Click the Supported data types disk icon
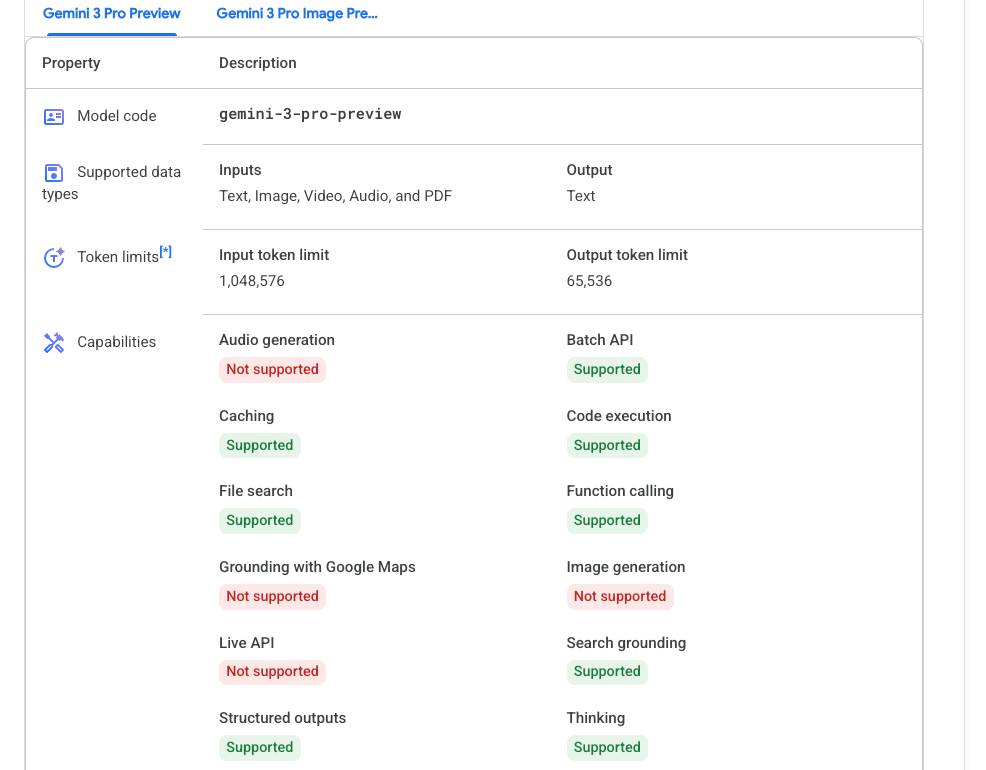Screen dimensions: 986x770 click(x=53, y=173)
